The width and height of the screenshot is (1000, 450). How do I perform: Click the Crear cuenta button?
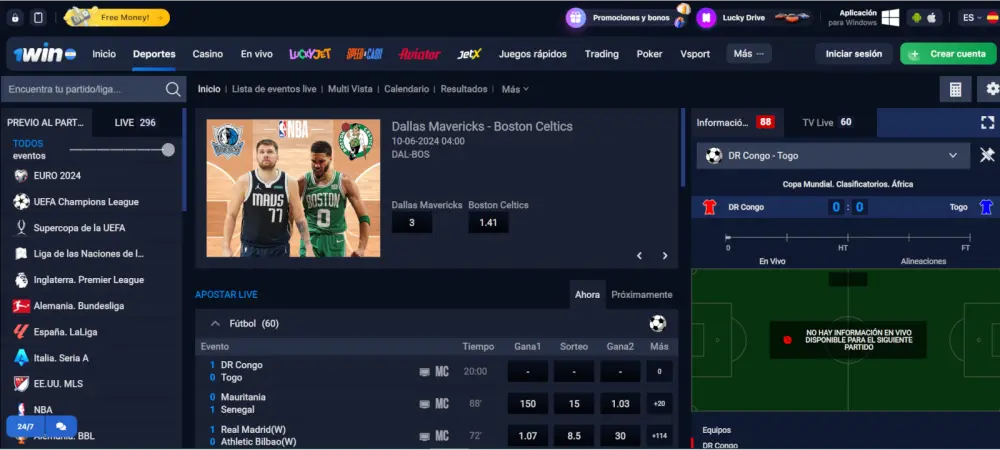coord(948,54)
